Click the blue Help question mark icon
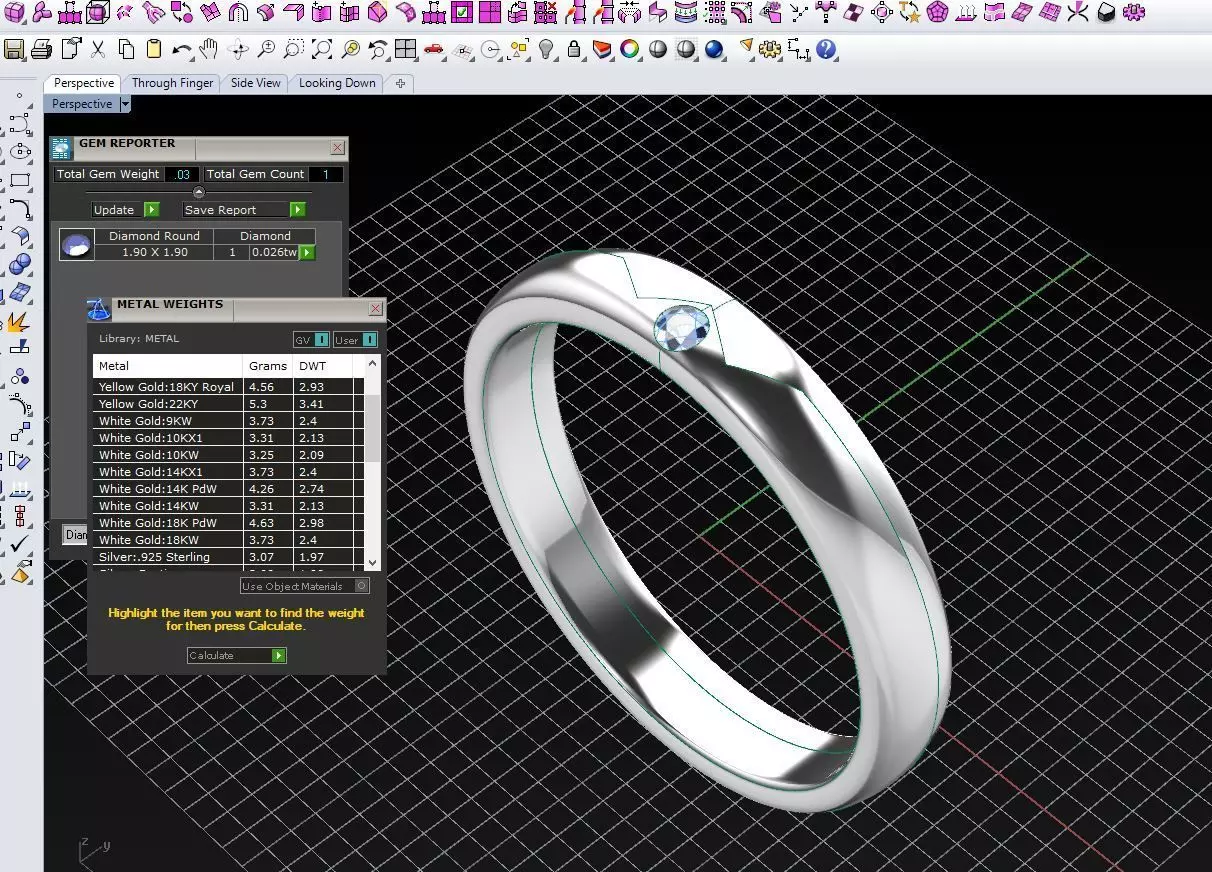The width and height of the screenshot is (1212, 872). [826, 49]
